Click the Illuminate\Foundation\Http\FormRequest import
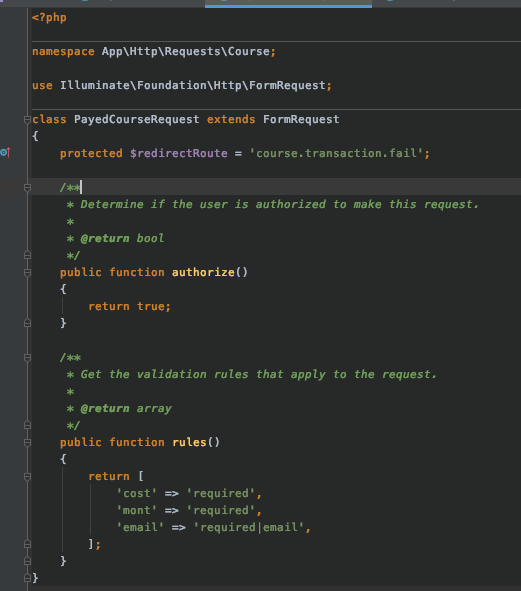This screenshot has width=521, height=591. [x=193, y=86]
